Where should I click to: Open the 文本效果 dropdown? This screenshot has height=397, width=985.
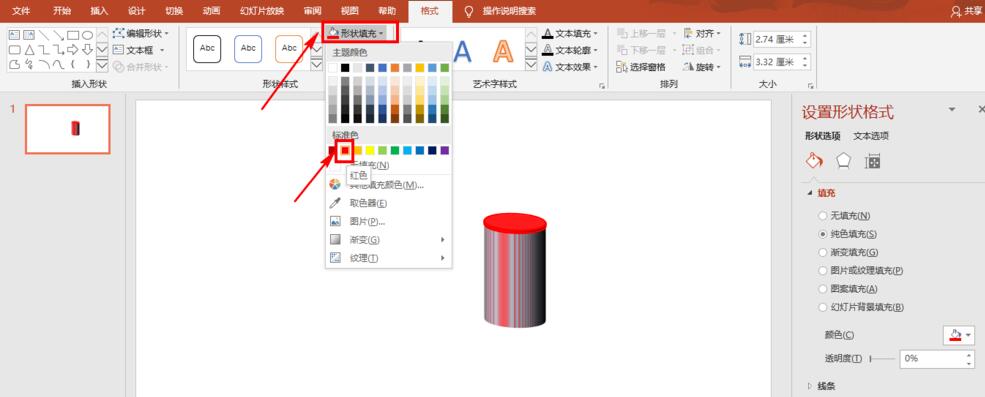coord(570,67)
